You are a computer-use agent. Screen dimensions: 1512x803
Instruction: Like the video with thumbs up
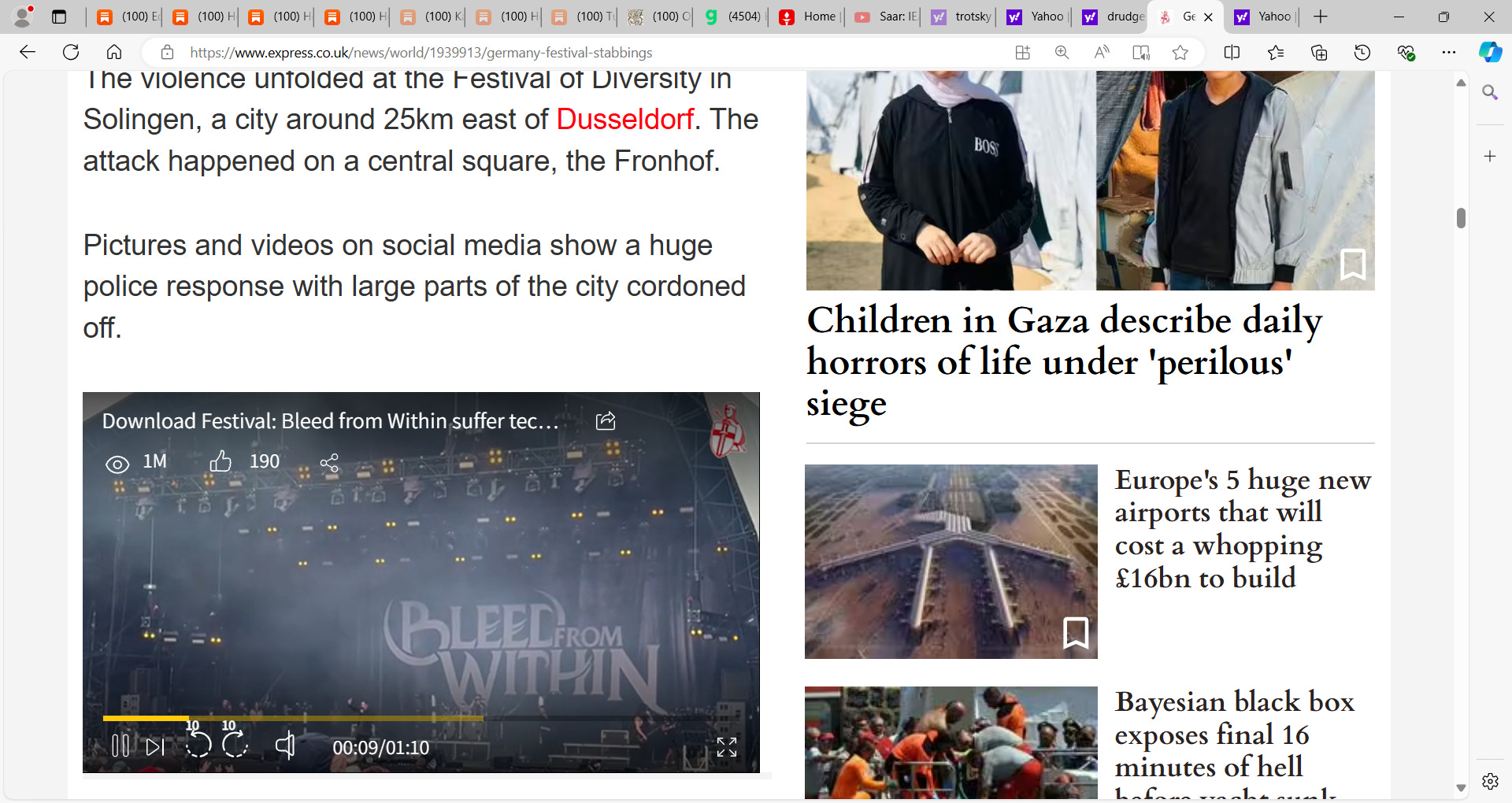[220, 461]
